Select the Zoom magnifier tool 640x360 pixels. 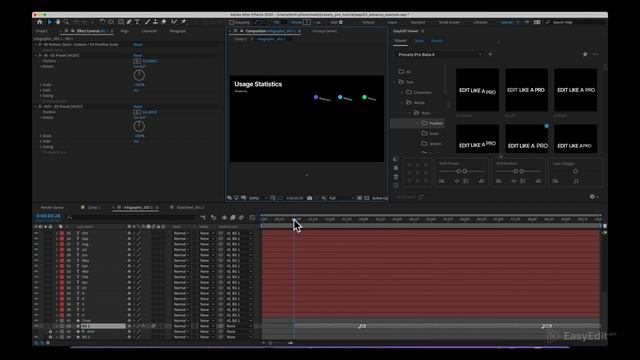pos(66,22)
